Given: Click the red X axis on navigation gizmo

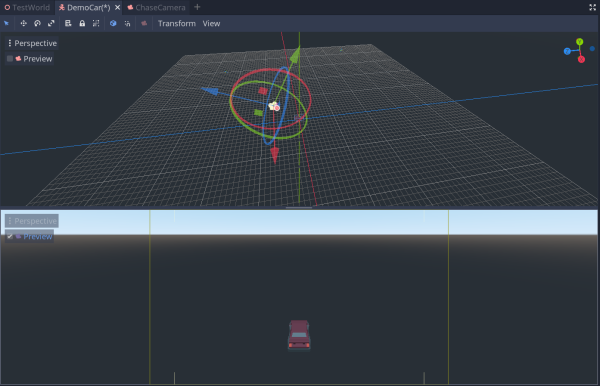Looking at the screenshot, I should tap(581, 59).
